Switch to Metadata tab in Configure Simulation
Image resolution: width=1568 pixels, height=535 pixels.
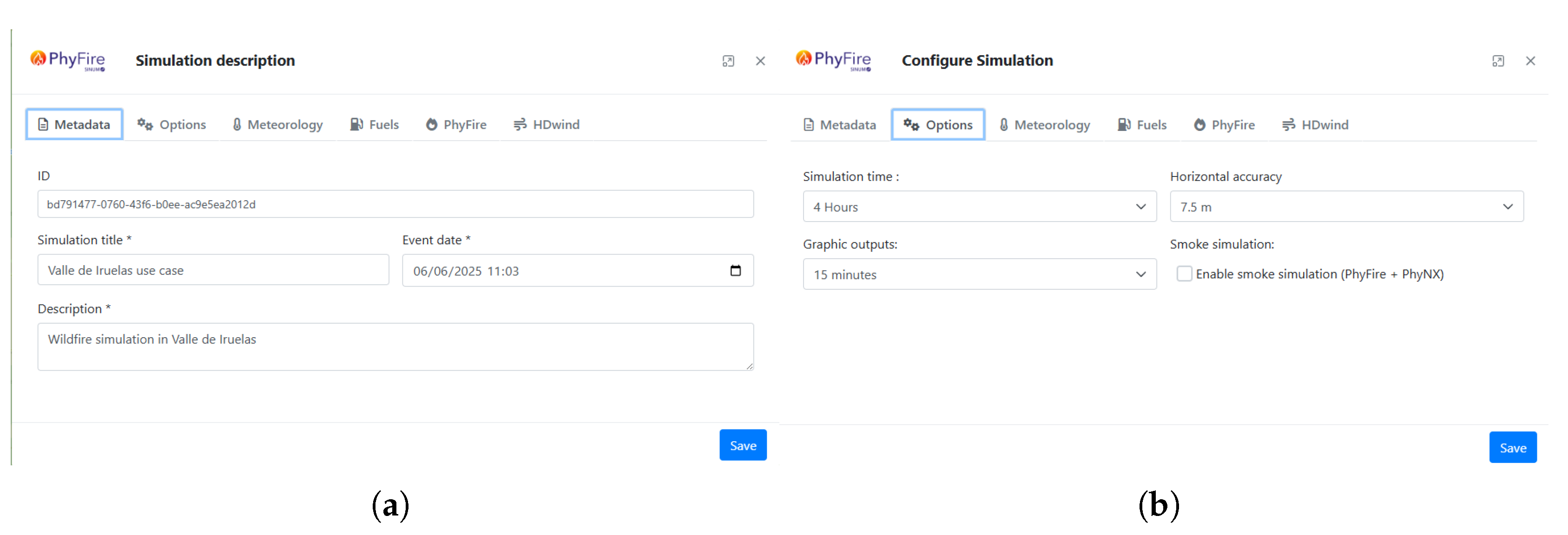pos(840,124)
